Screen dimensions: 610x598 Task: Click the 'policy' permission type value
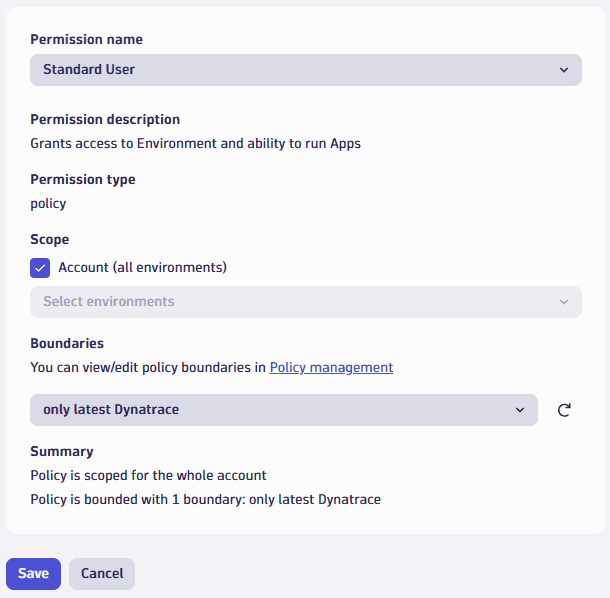point(48,203)
